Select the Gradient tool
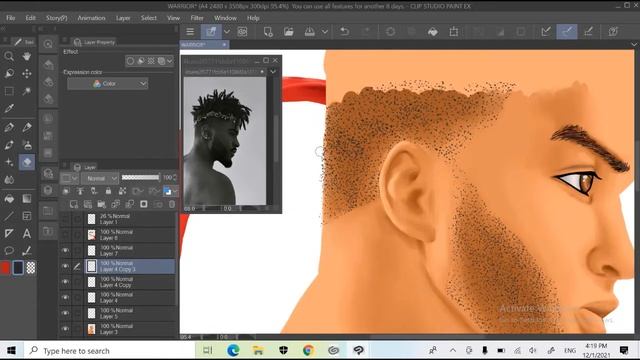This screenshot has height=360, width=640. (x=27, y=199)
